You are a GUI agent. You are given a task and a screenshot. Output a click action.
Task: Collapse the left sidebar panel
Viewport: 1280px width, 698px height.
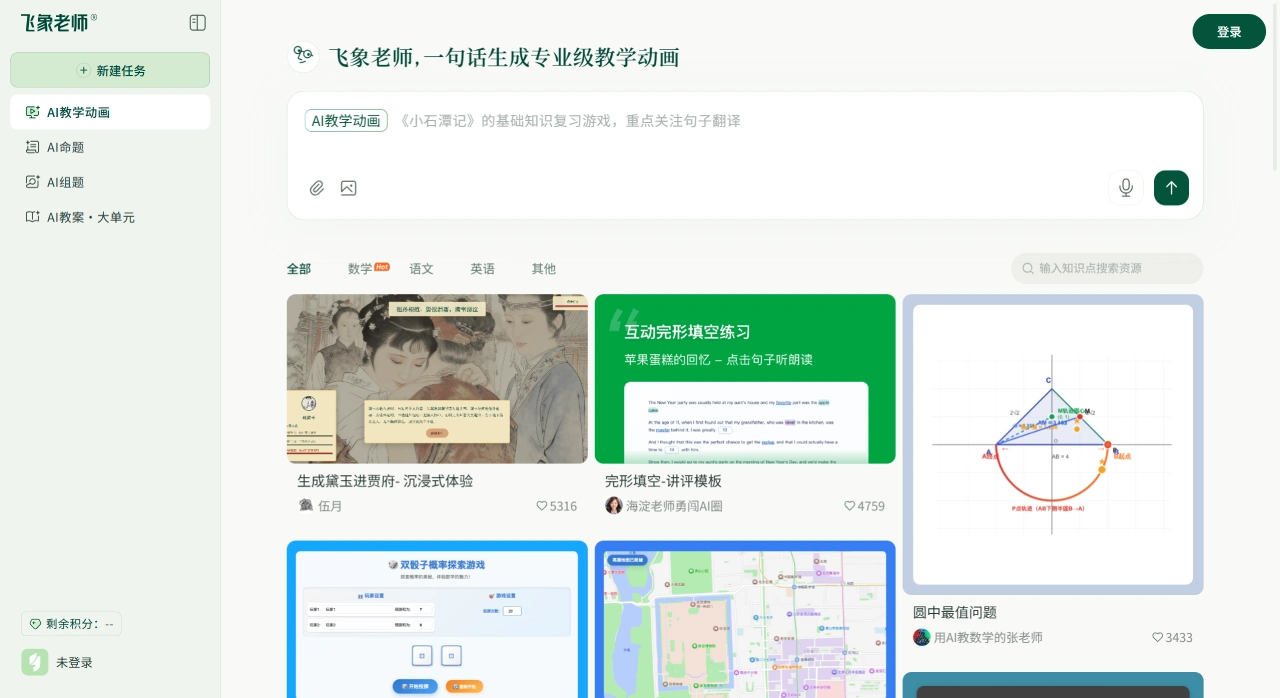point(197,22)
